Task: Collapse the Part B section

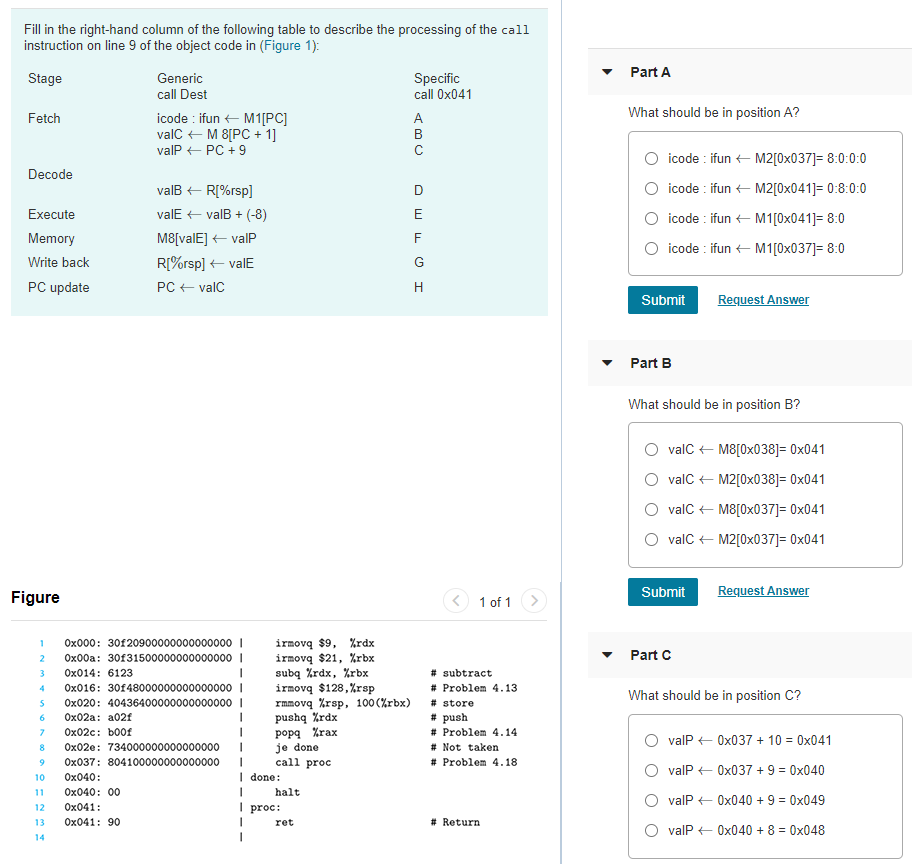Action: [x=605, y=363]
